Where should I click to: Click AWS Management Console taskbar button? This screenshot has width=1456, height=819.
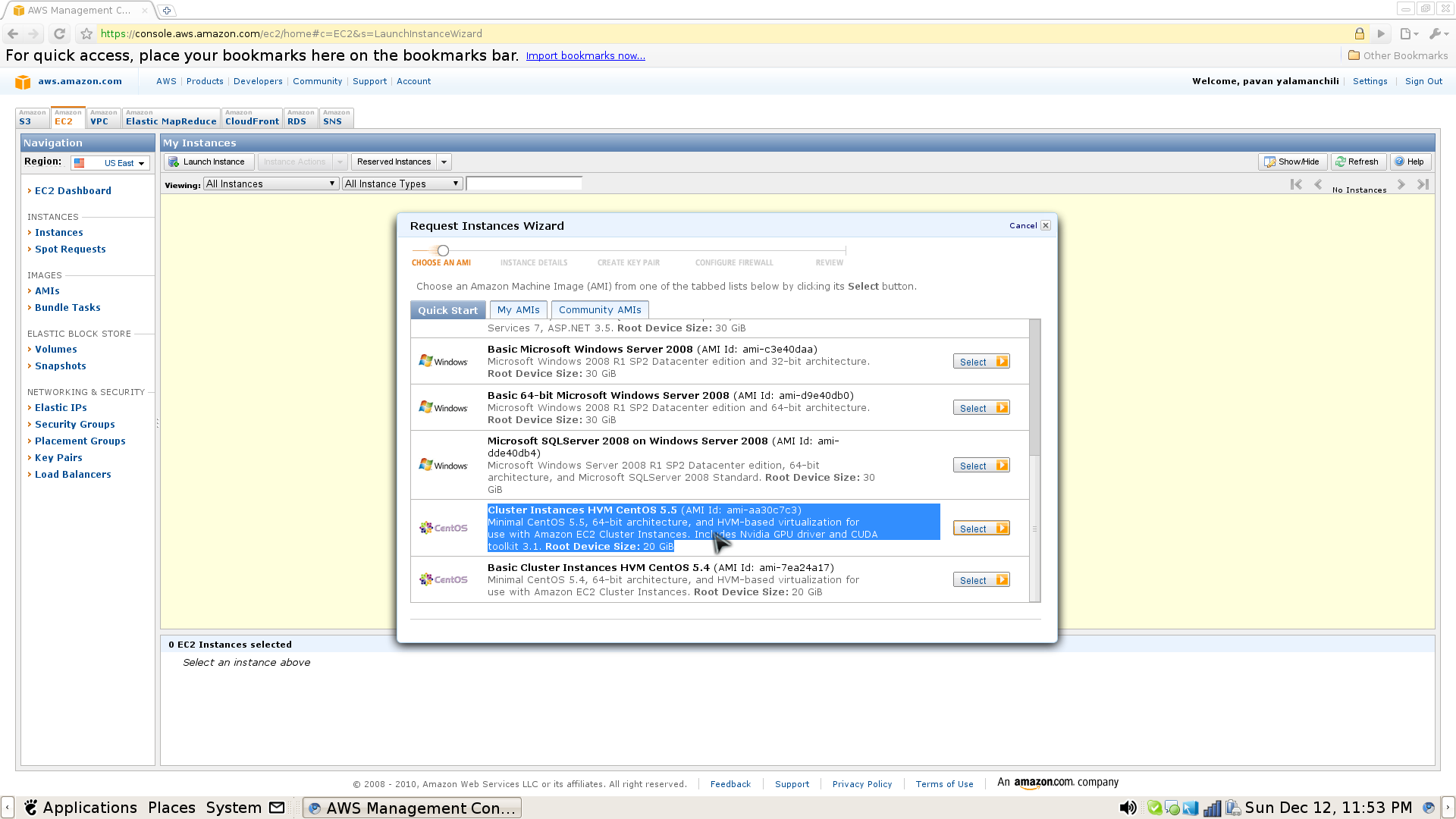pyautogui.click(x=412, y=808)
